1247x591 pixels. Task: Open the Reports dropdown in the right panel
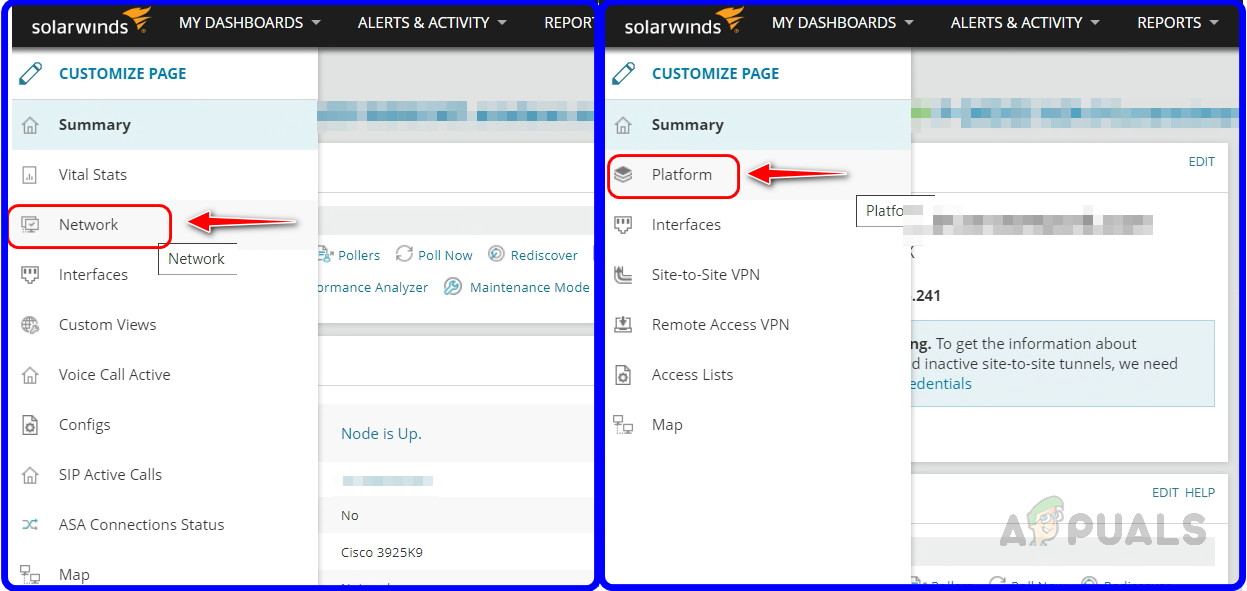(1178, 22)
